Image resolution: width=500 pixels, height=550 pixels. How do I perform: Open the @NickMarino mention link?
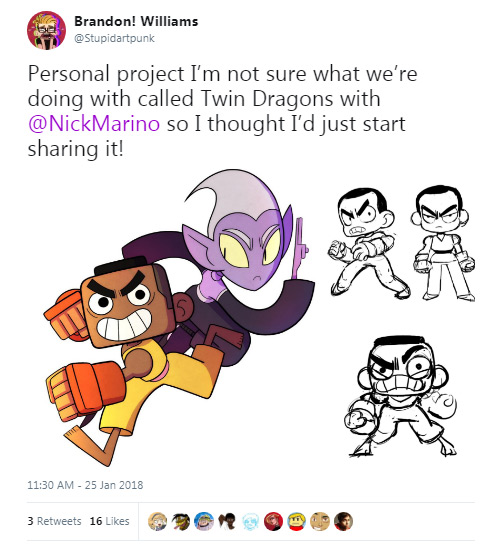pyautogui.click(x=94, y=123)
